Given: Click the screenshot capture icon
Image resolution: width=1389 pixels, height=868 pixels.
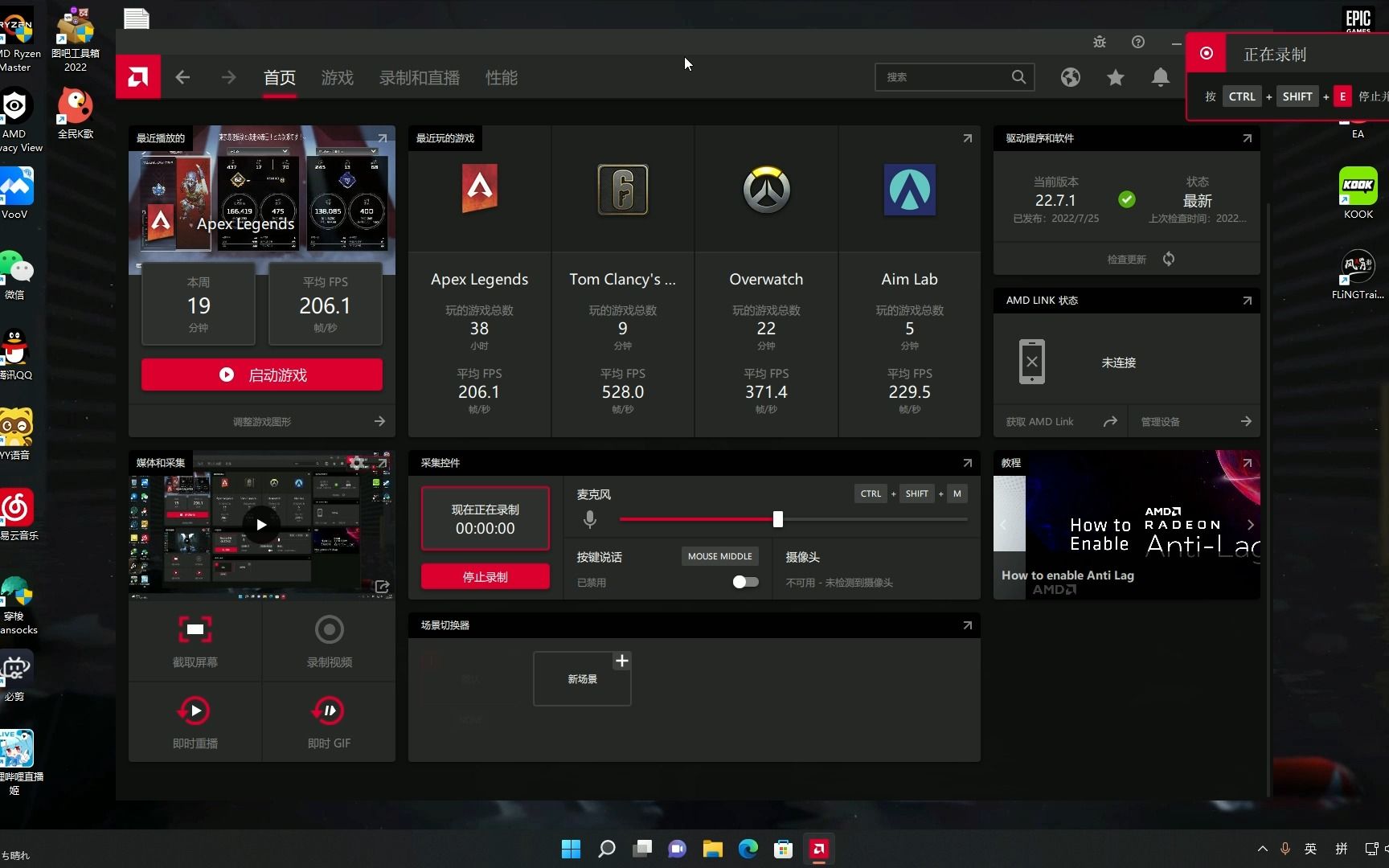Looking at the screenshot, I should pyautogui.click(x=195, y=629).
